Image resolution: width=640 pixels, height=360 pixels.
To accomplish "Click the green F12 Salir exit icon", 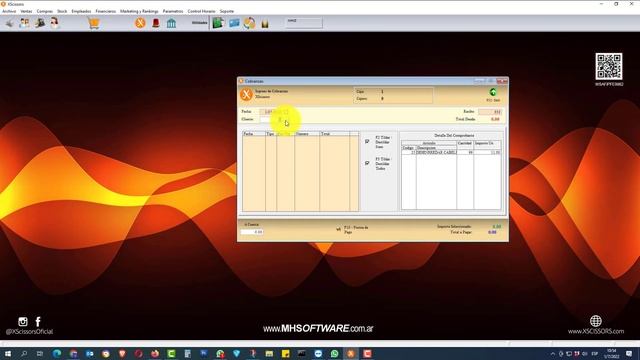I will 493,92.
